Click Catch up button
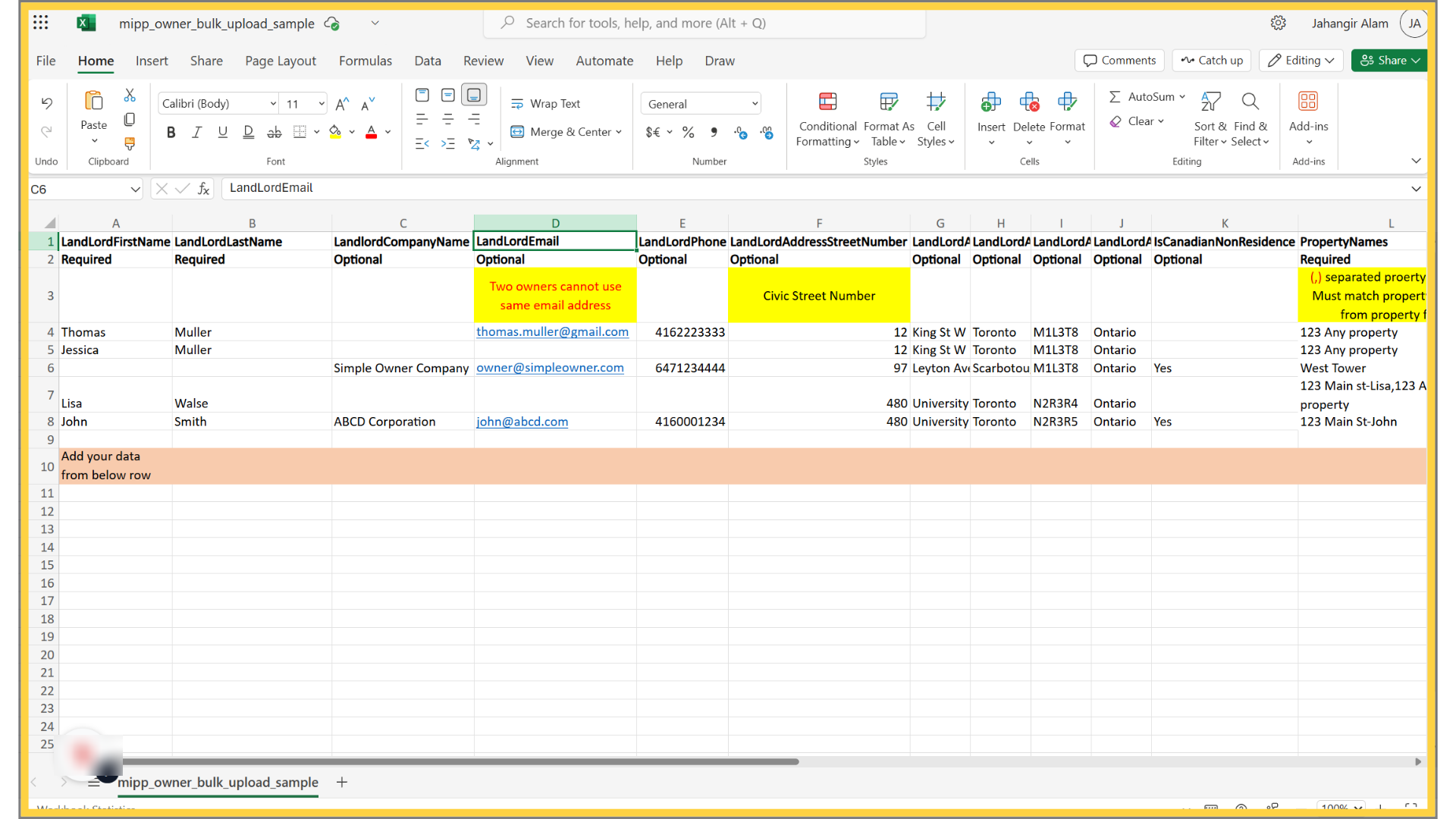Image resolution: width=1456 pixels, height=819 pixels. coord(1212,61)
